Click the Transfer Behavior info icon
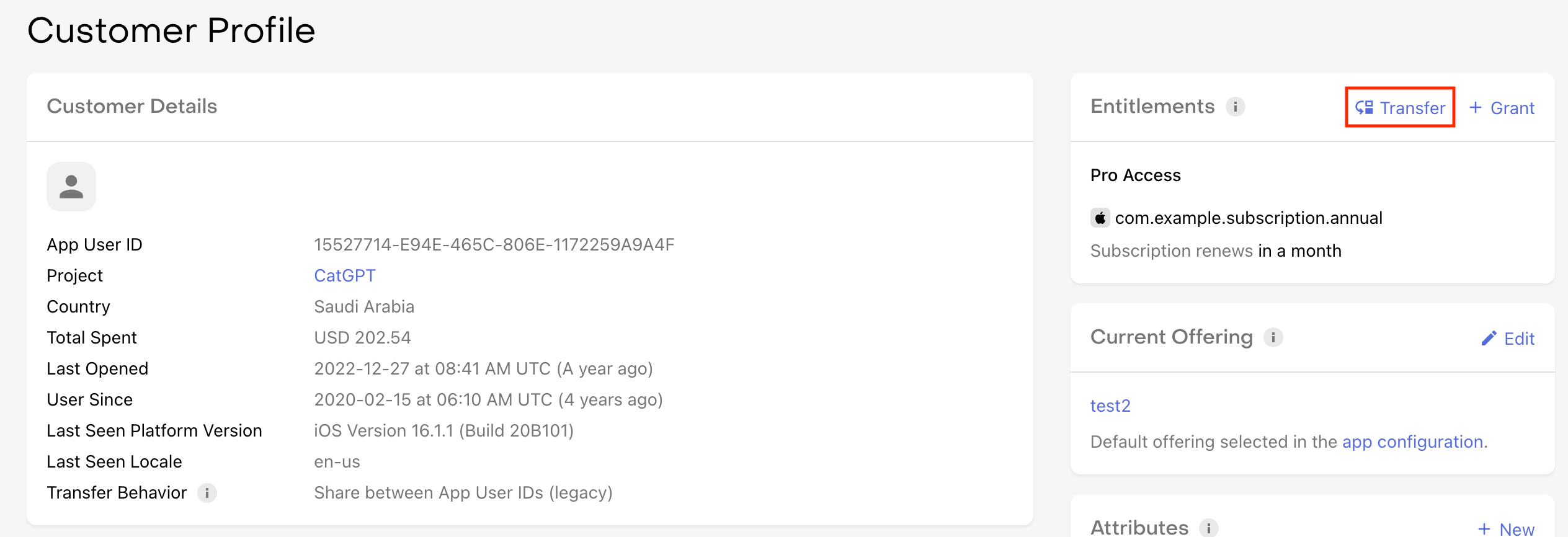1568x537 pixels. point(207,493)
